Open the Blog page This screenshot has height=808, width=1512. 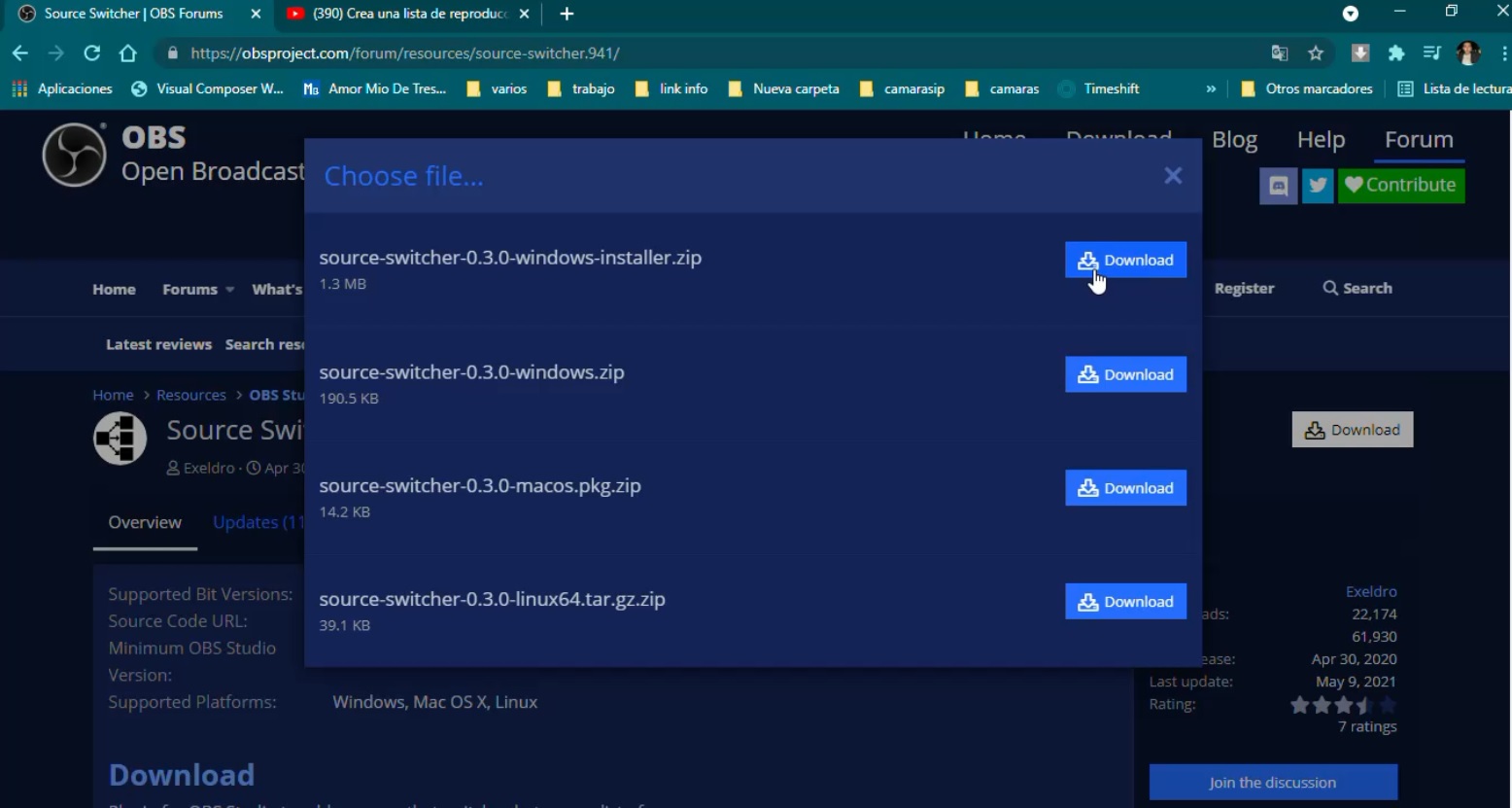coord(1234,140)
